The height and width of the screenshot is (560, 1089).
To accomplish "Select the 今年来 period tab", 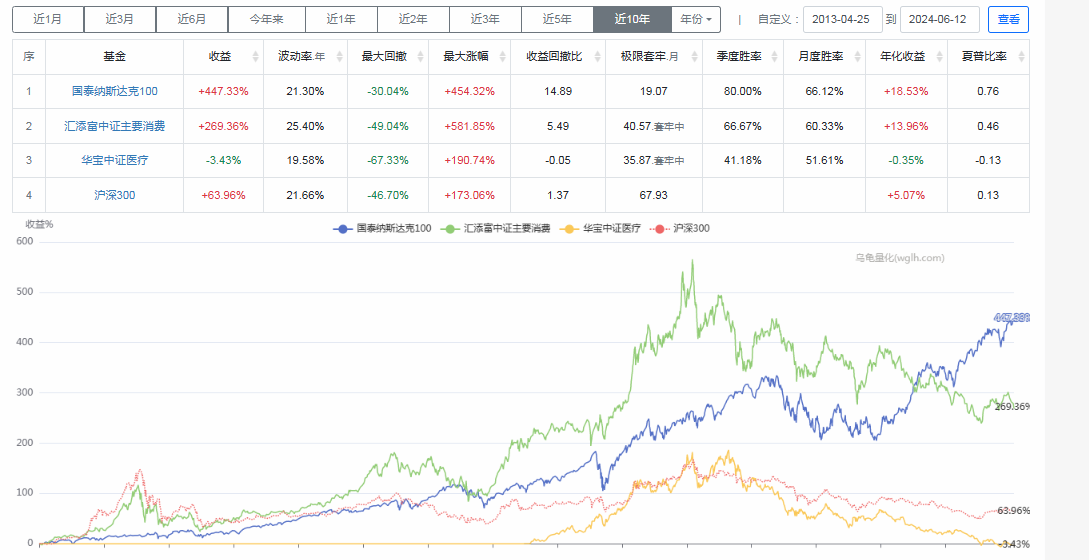I will pyautogui.click(x=266, y=19).
